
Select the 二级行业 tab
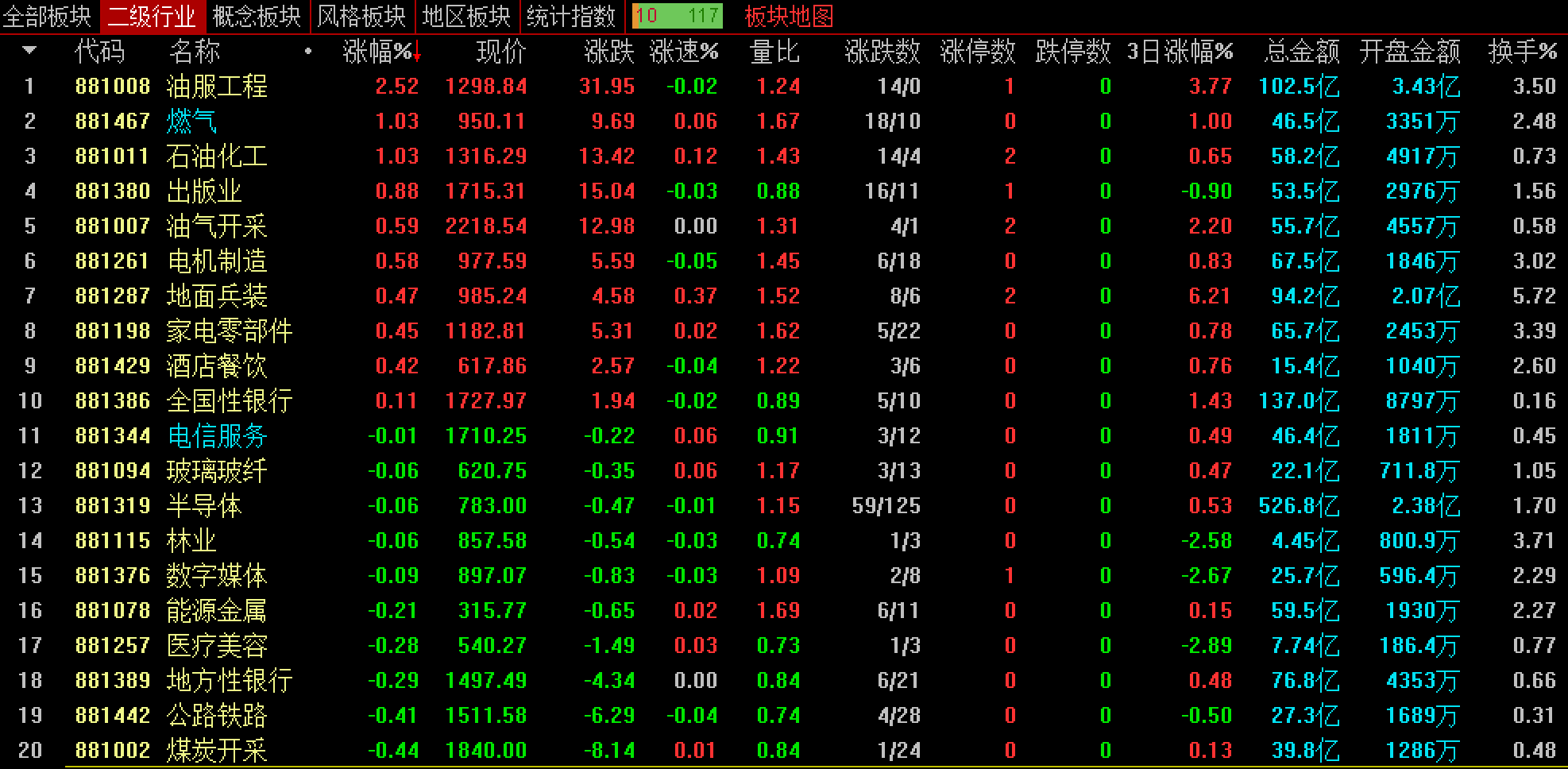[152, 16]
